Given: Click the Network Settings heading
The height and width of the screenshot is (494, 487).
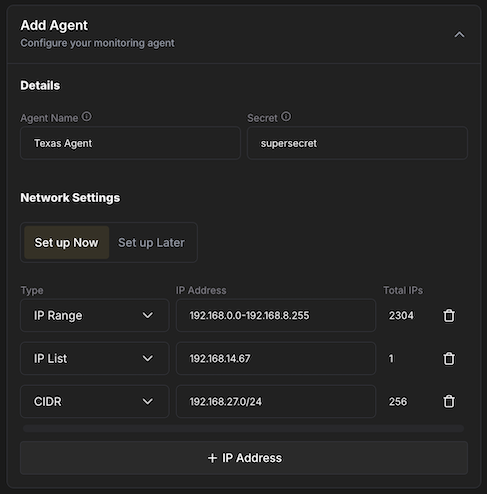Looking at the screenshot, I should 70,198.
